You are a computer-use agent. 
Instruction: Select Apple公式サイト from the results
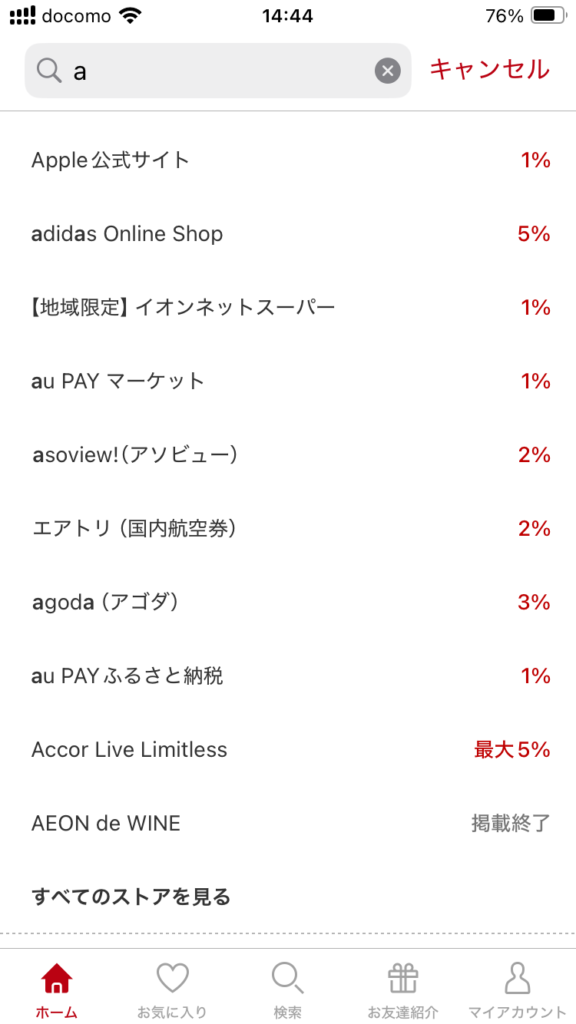(x=288, y=160)
